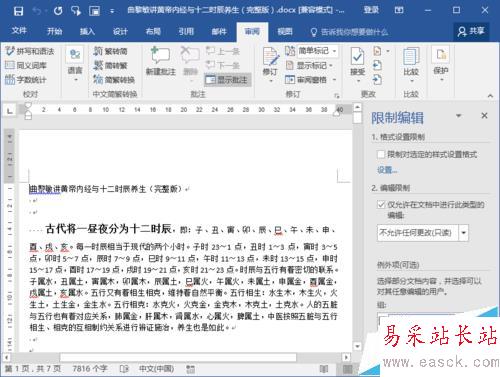Convert Traditional to Simplified (繁转简)

click(110, 51)
